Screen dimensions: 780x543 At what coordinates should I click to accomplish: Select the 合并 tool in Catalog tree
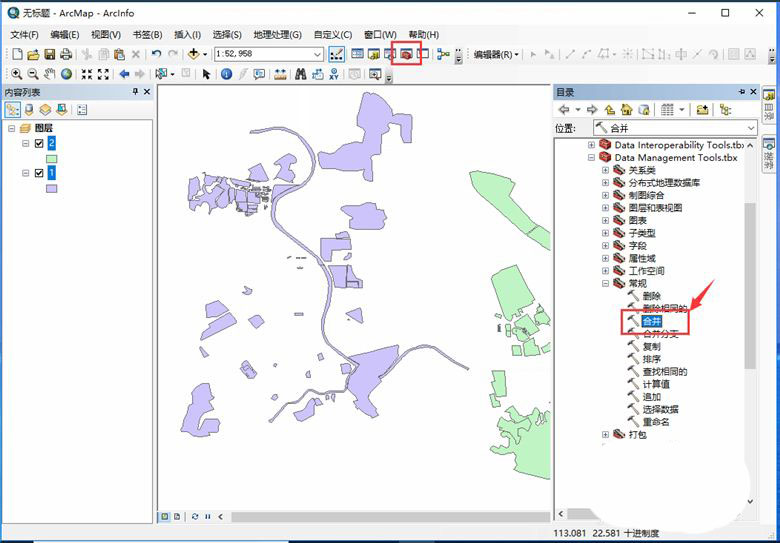(652, 321)
